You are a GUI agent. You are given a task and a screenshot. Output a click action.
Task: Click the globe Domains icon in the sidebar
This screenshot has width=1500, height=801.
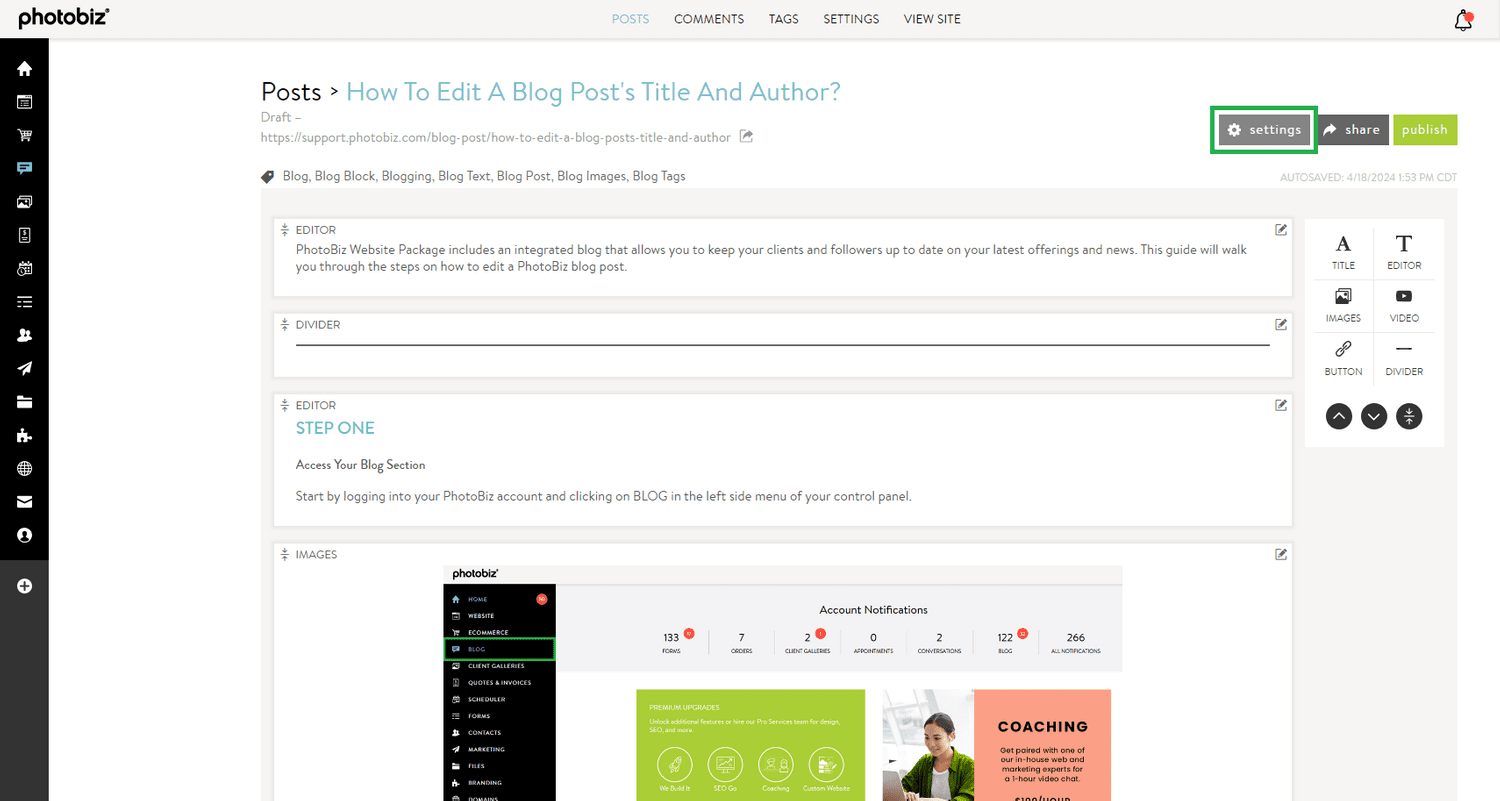tap(24, 468)
